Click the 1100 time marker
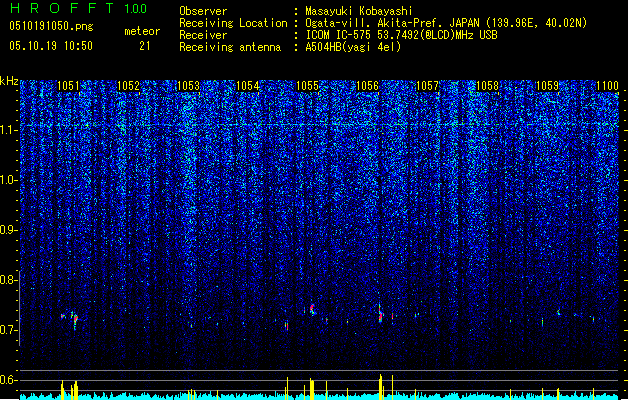Screen dimensions: 629x400 click(x=607, y=86)
